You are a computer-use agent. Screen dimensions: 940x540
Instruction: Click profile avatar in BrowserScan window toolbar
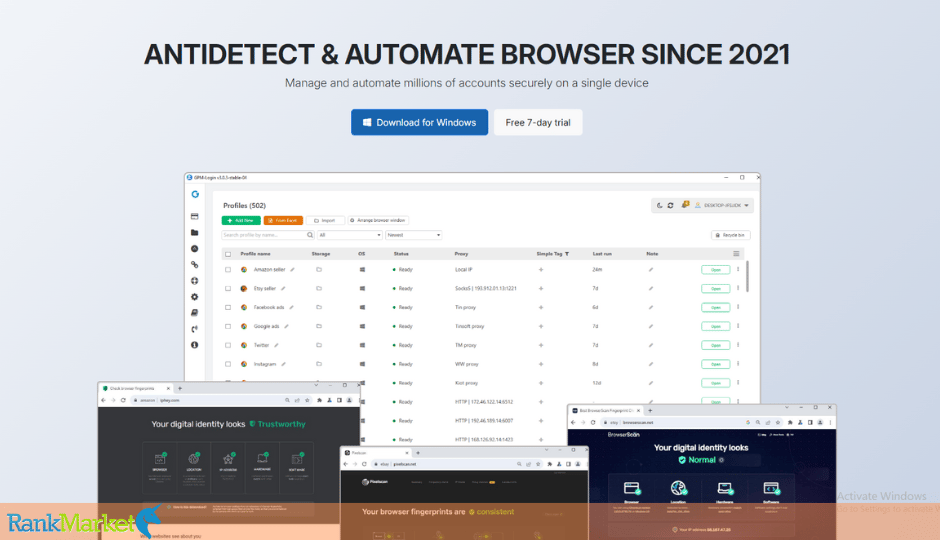[x=820, y=423]
